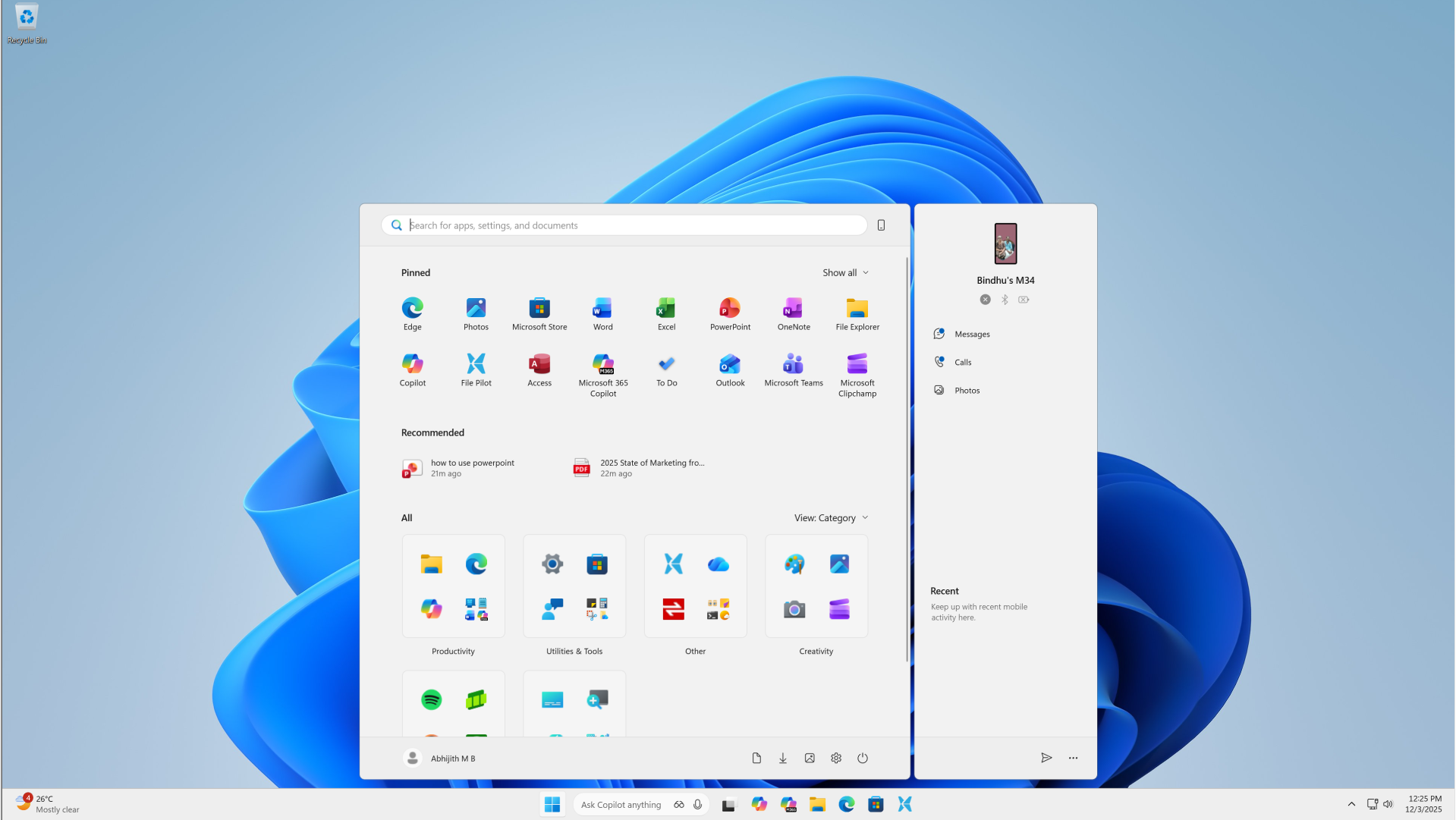Screen dimensions: 1456x820
Task: Expand the more options ellipsis in phone panel
Action: pyautogui.click(x=1073, y=758)
